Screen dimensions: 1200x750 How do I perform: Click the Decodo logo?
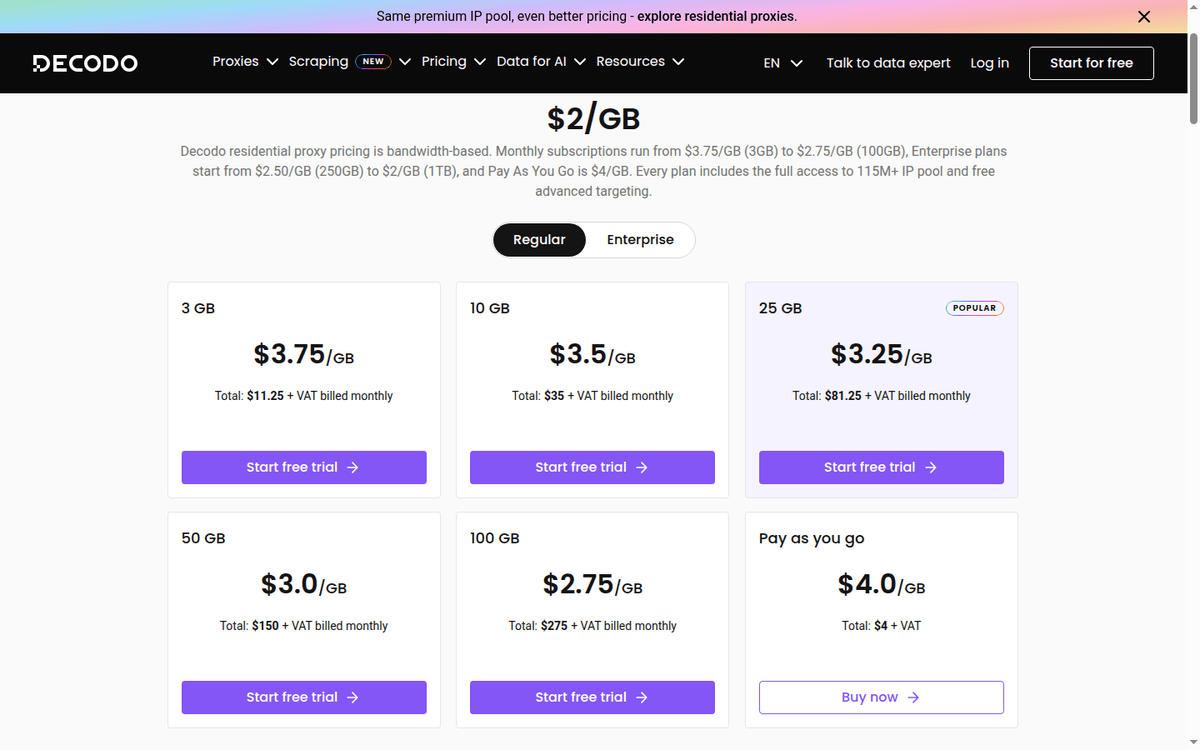click(x=85, y=63)
